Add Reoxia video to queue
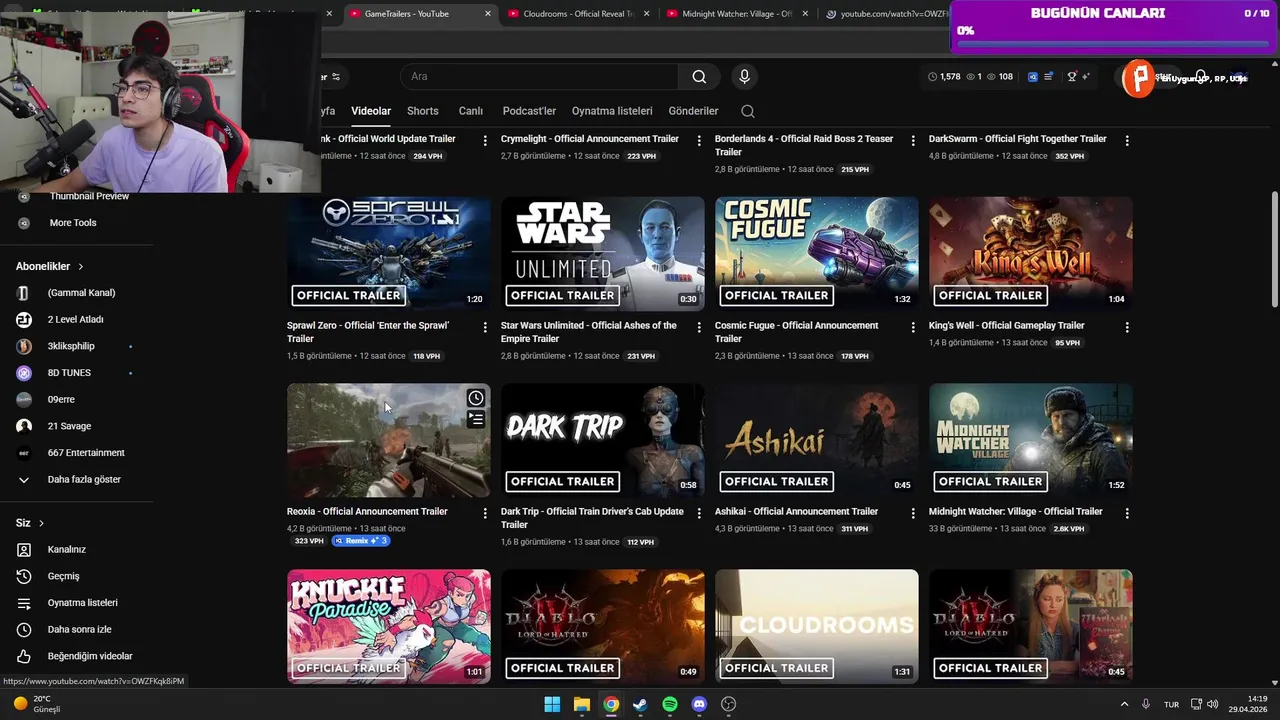 (x=476, y=419)
